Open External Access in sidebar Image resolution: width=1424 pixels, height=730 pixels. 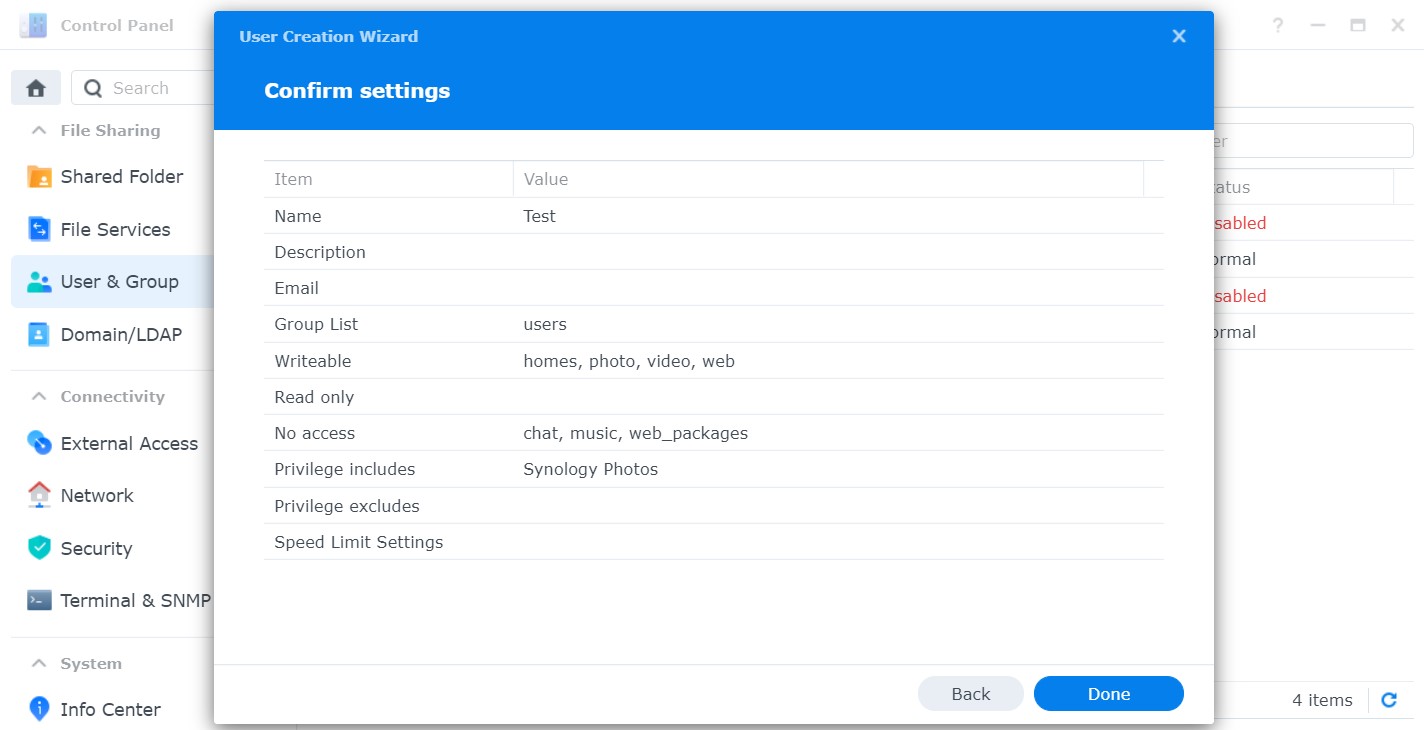pyautogui.click(x=129, y=443)
